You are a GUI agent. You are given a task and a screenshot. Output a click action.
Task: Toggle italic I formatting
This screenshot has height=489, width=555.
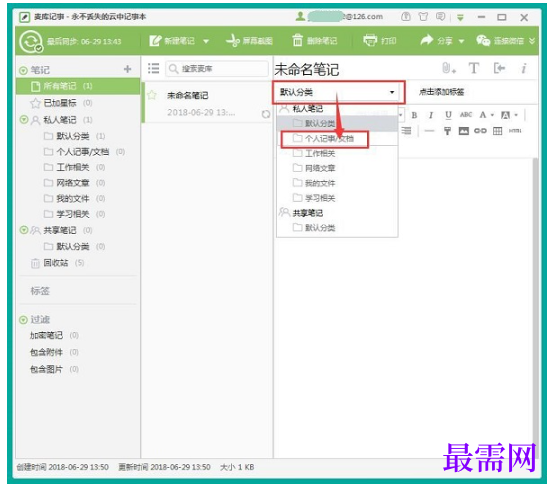431,115
